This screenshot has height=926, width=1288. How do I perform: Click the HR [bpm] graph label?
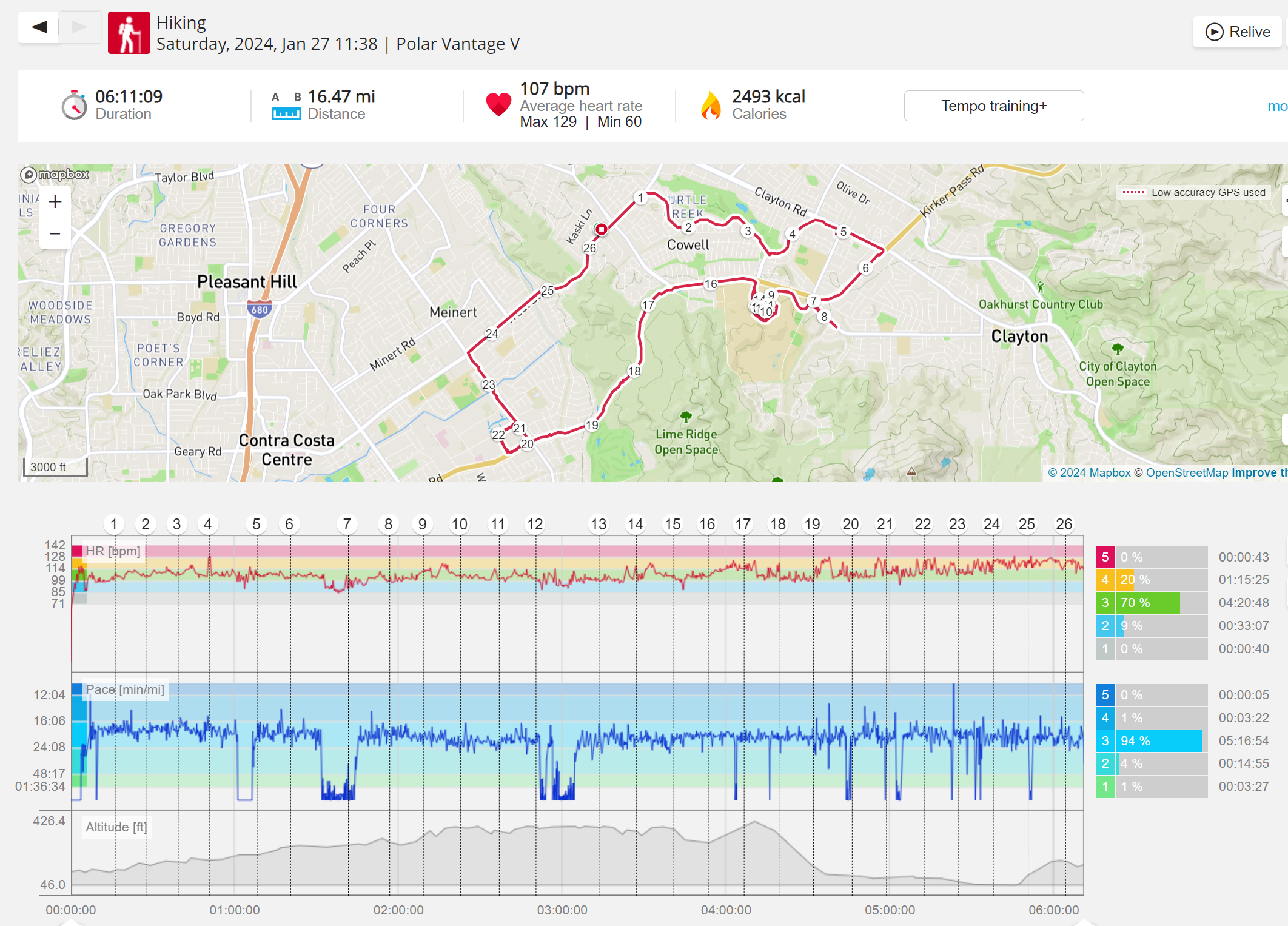(x=113, y=551)
